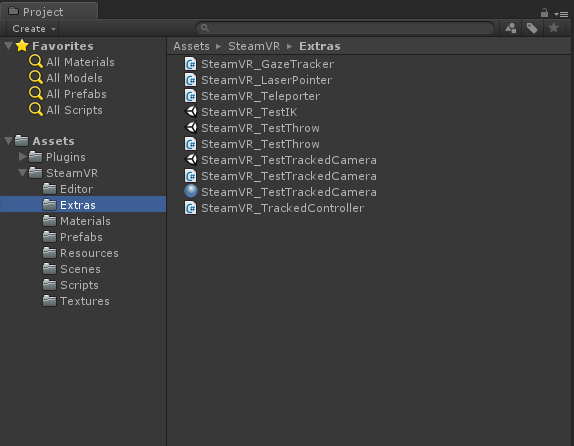Click the SteamVR_TestTrackedCamera material sphere icon
This screenshot has height=446, width=574.
point(191,192)
